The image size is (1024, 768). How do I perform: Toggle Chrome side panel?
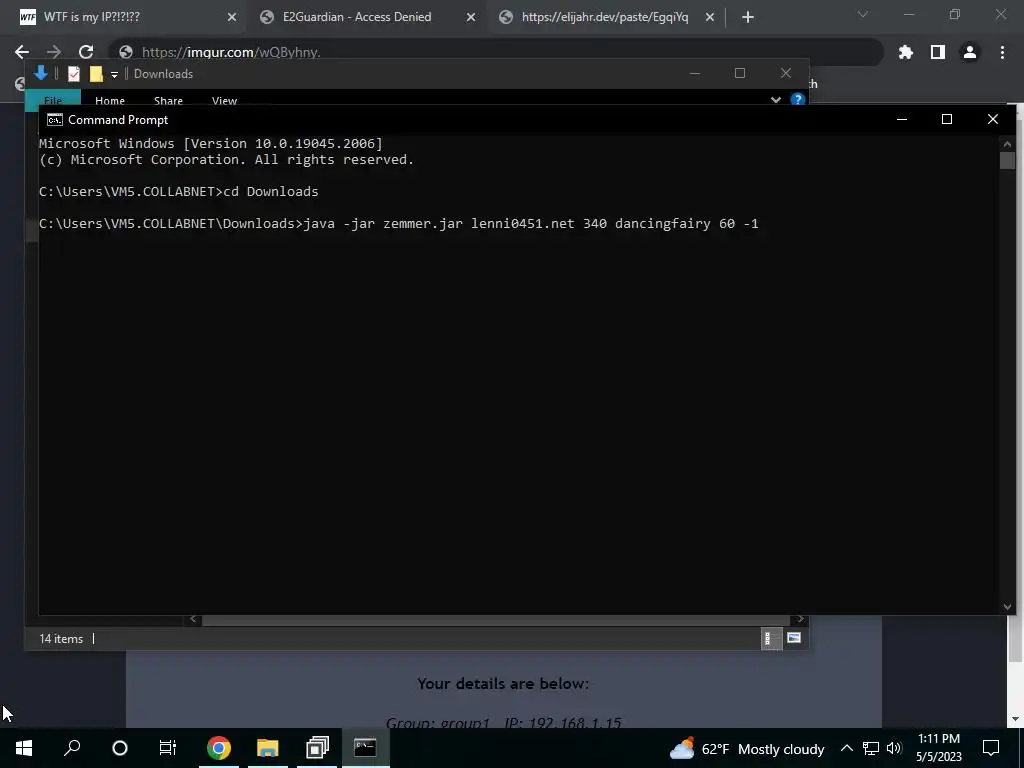click(x=938, y=52)
